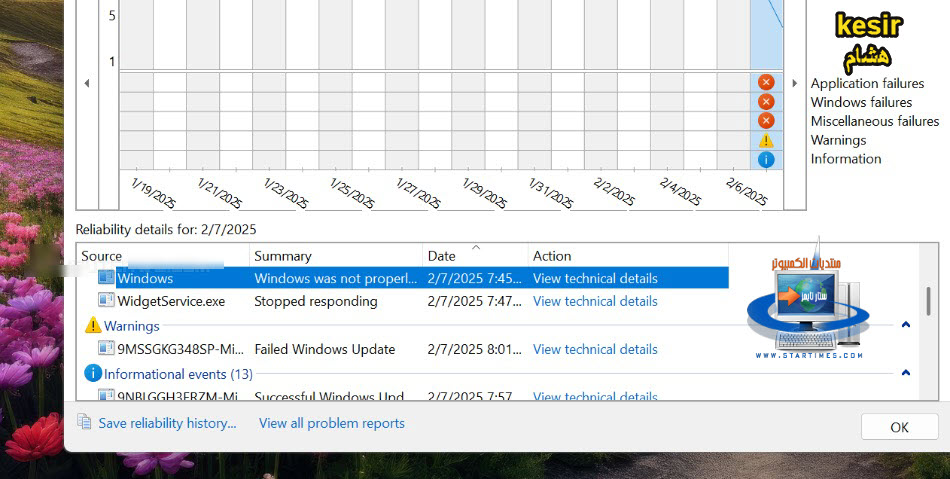This screenshot has height=479, width=950.
Task: Select the WidgetService.exe row
Action: [x=413, y=301]
